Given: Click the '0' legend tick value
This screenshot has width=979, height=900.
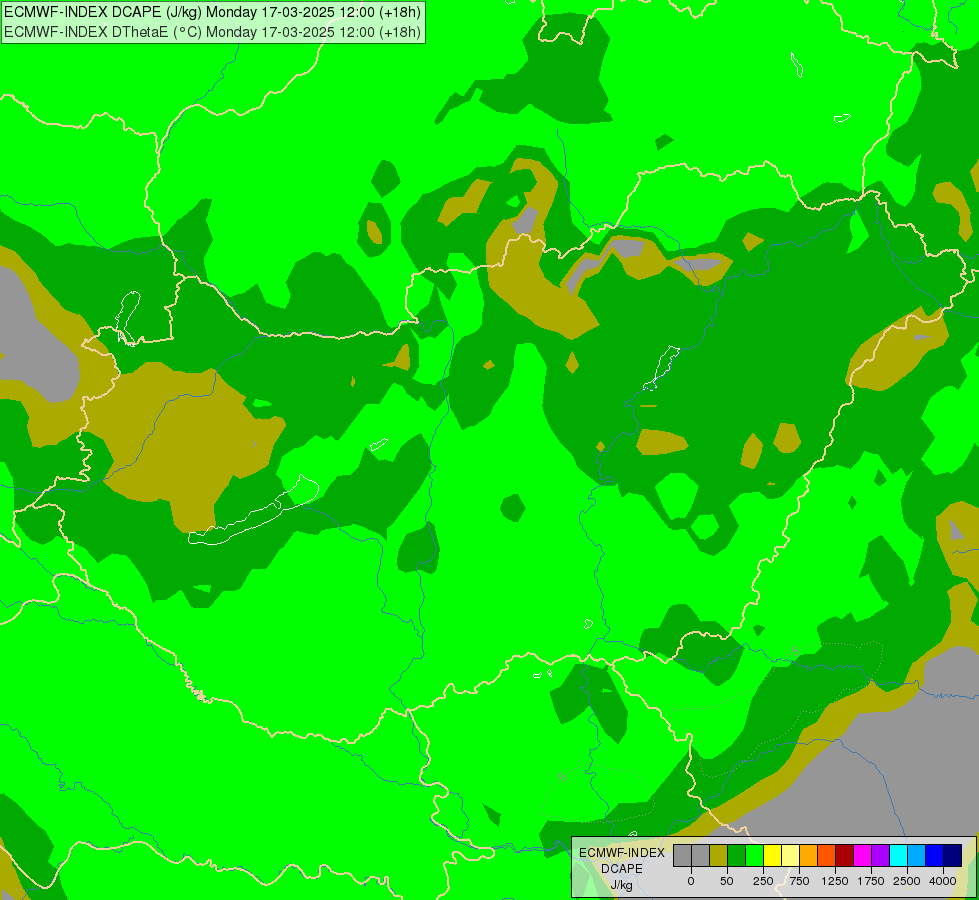Looking at the screenshot, I should click(691, 881).
